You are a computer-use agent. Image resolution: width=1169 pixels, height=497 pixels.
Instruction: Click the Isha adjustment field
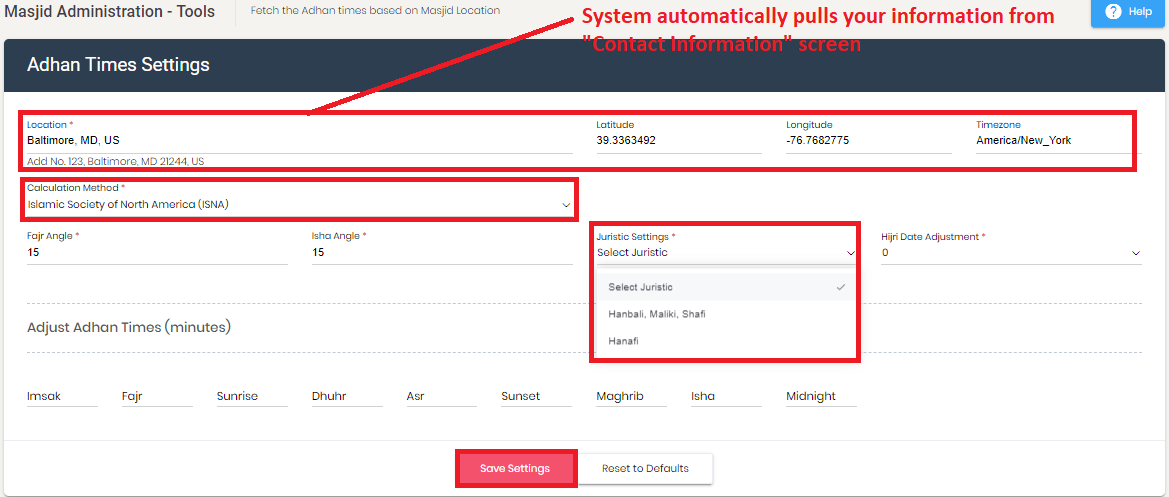coord(726,396)
